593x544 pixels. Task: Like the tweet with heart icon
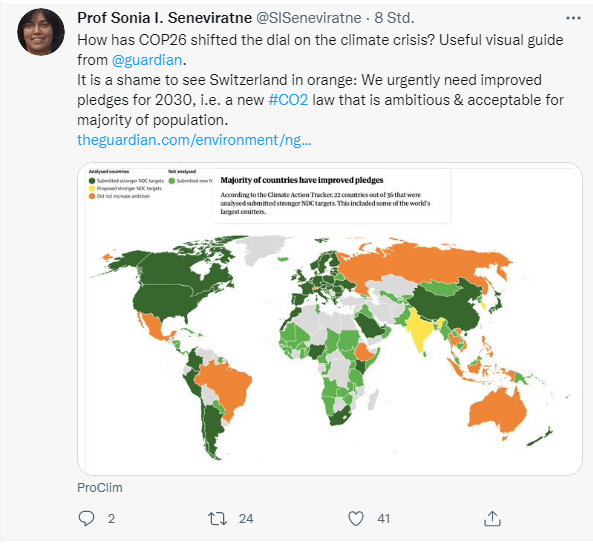(355, 519)
